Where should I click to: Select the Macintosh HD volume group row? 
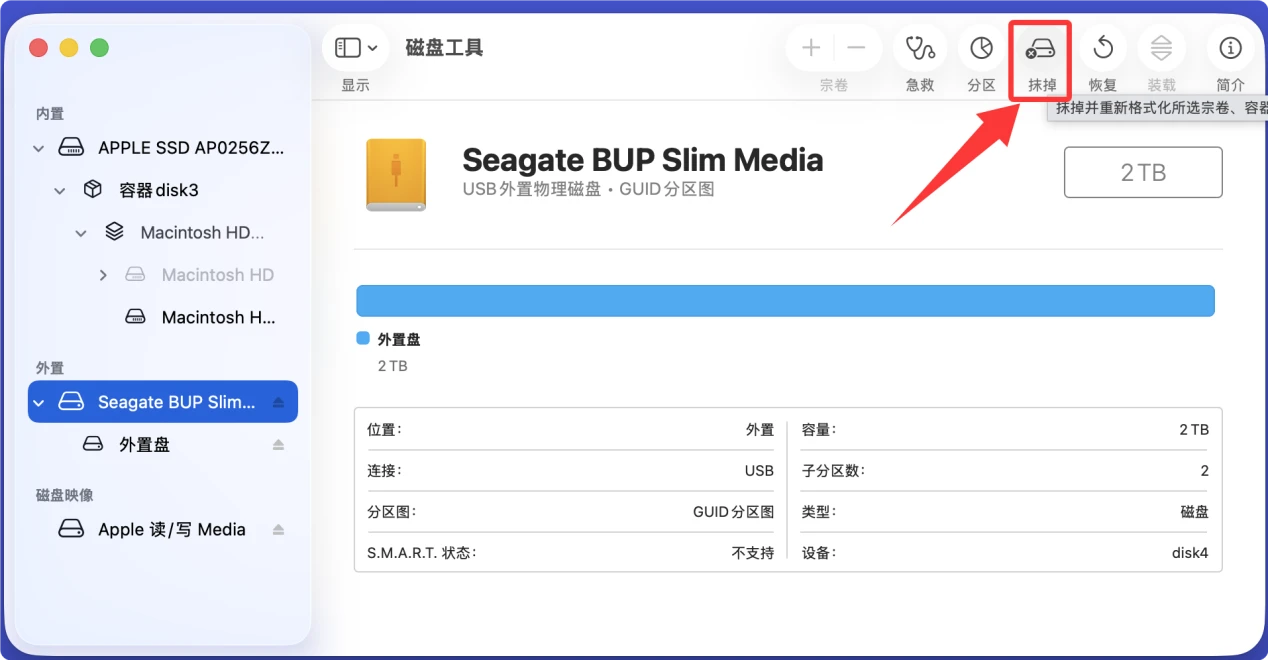click(x=163, y=232)
